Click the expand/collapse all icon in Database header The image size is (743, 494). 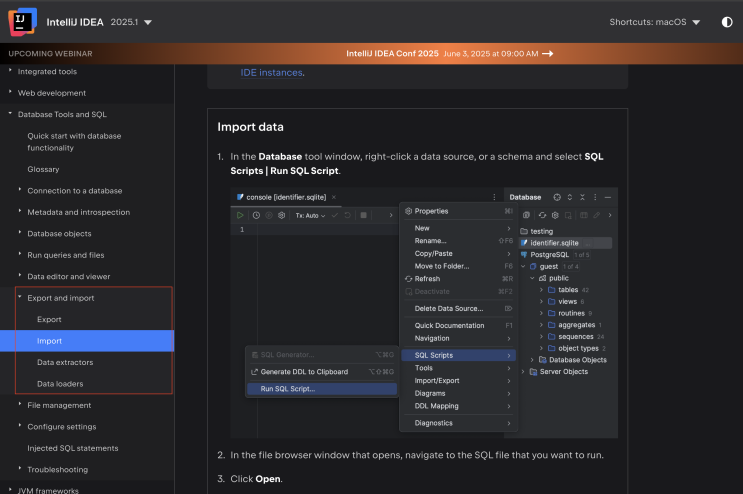(x=570, y=197)
